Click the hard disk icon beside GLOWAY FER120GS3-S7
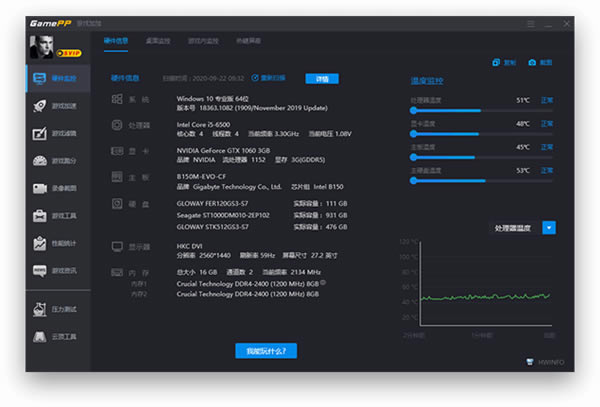 click(117, 204)
